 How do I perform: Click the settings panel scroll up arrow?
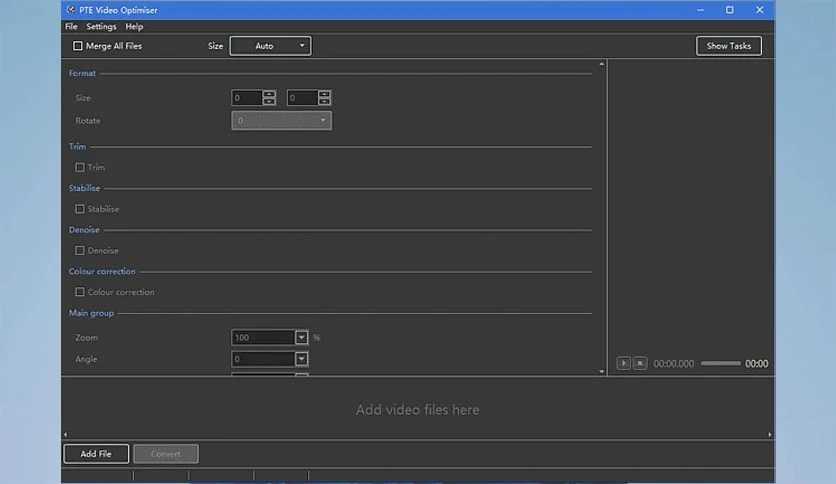[x=601, y=64]
